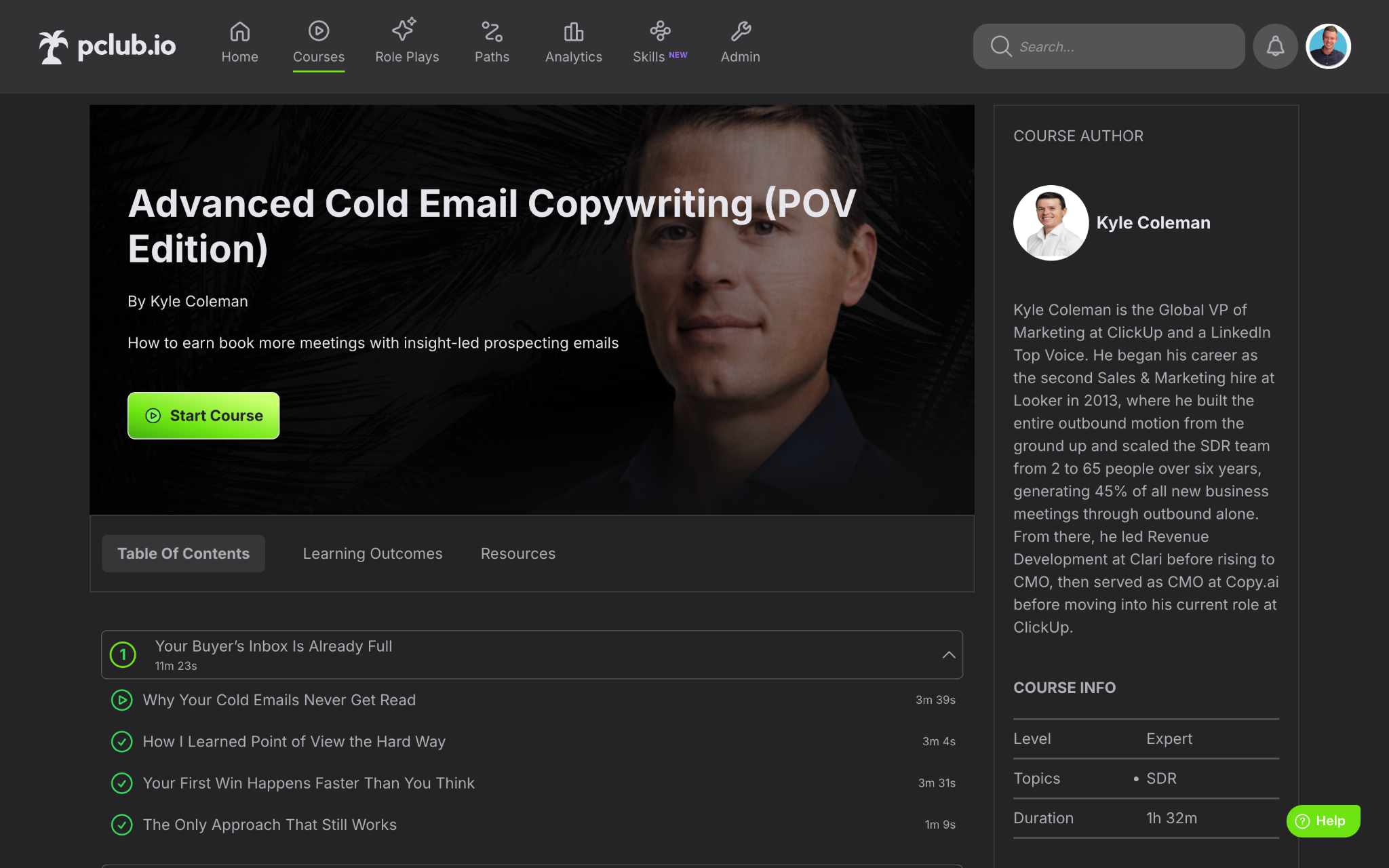This screenshot has height=868, width=1389.
Task: Open the Resources tab
Action: tap(517, 553)
